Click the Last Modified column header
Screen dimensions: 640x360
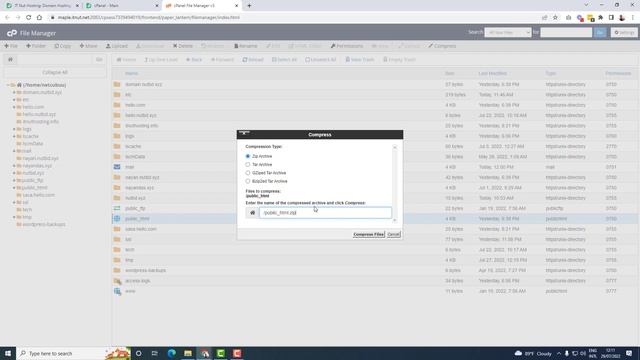493,73
